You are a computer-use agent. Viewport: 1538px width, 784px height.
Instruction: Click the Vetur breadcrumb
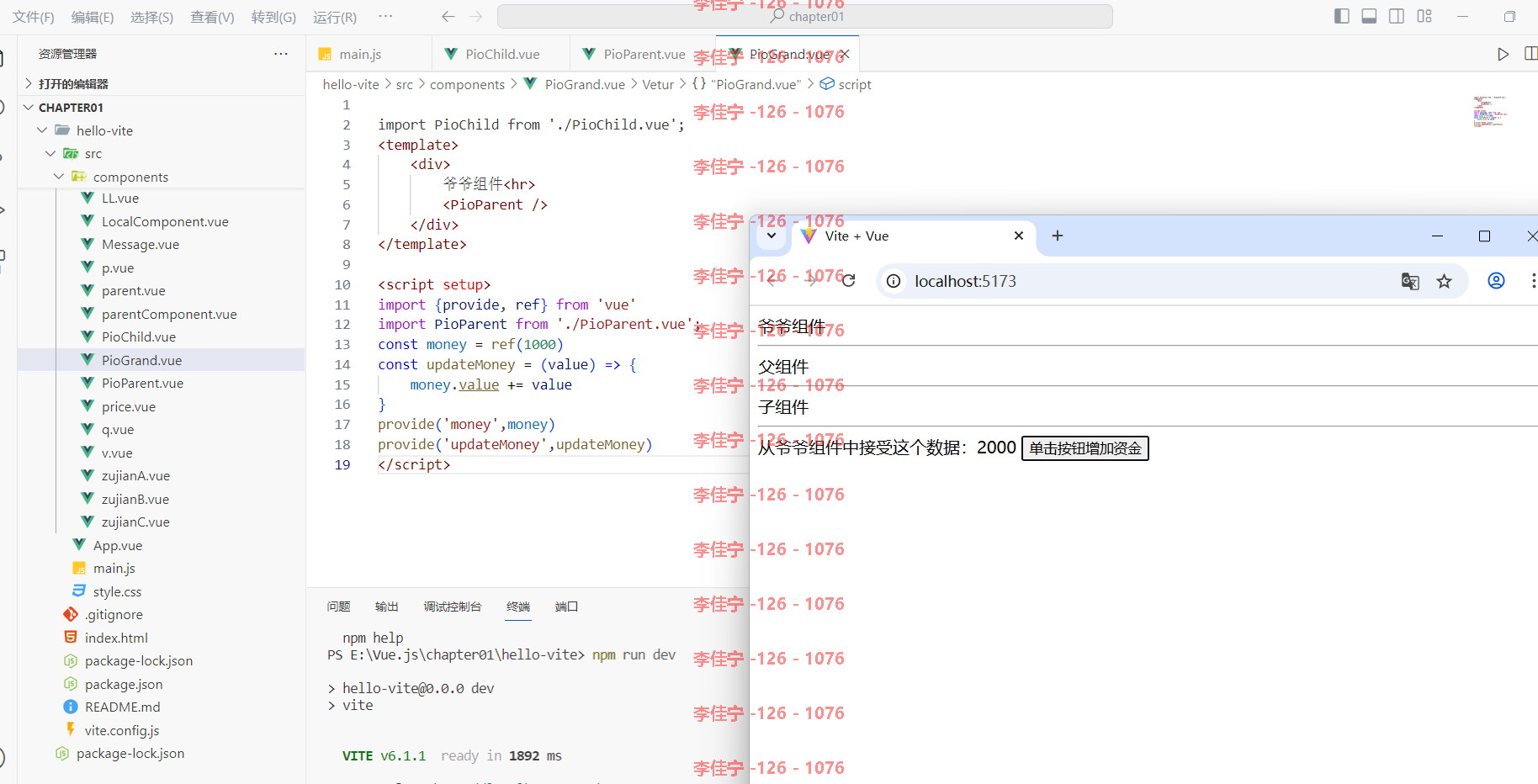658,84
